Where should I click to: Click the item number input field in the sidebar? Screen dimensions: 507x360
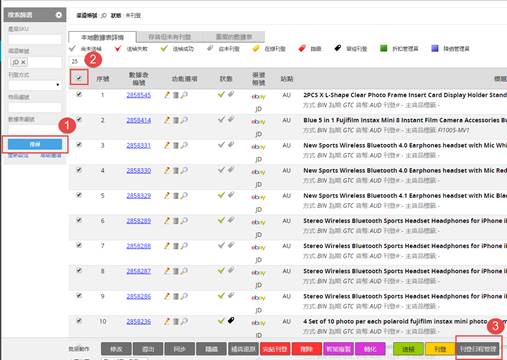coord(35,107)
